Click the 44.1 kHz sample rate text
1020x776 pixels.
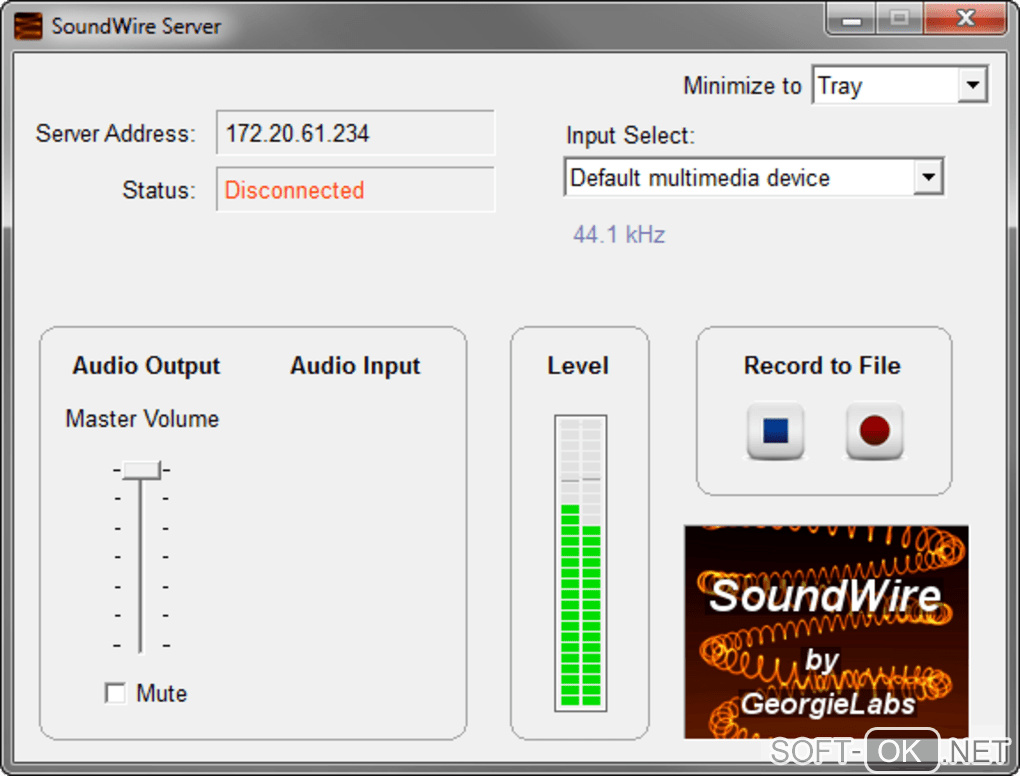(619, 234)
